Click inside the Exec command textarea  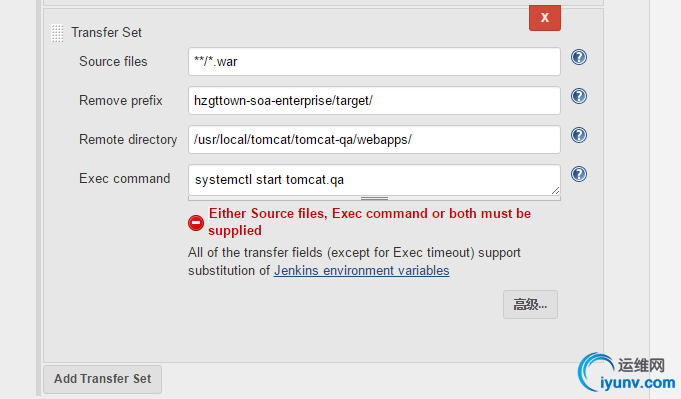374,180
